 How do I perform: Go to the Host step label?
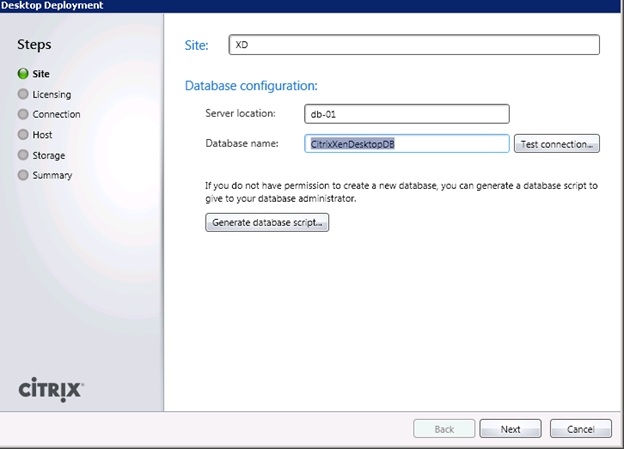click(x=42, y=135)
